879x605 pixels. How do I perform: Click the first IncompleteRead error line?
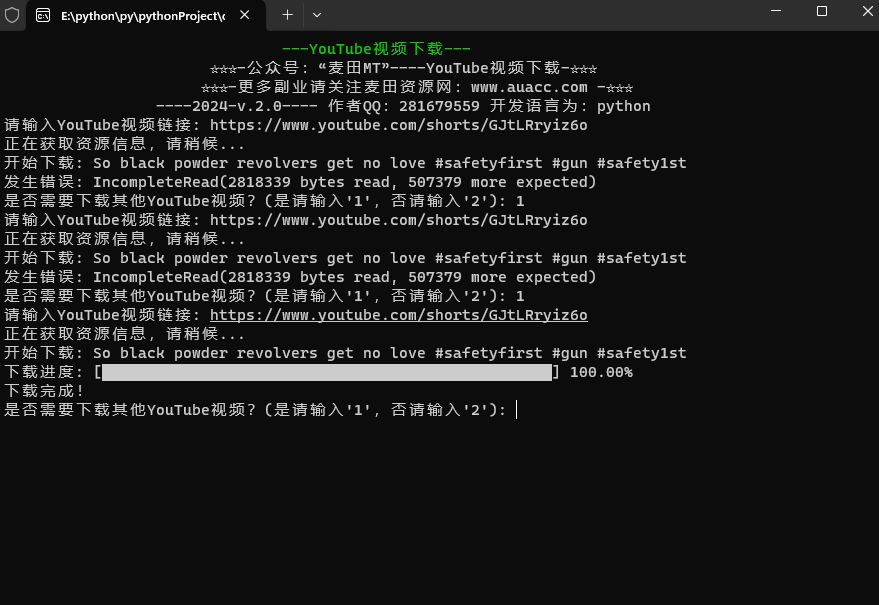[x=300, y=182]
